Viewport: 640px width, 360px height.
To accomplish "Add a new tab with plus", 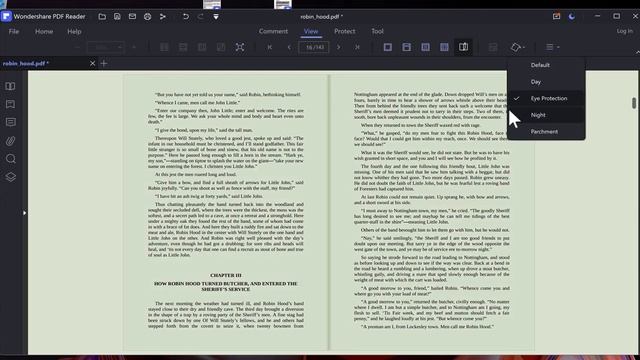I will pyautogui.click(x=104, y=63).
